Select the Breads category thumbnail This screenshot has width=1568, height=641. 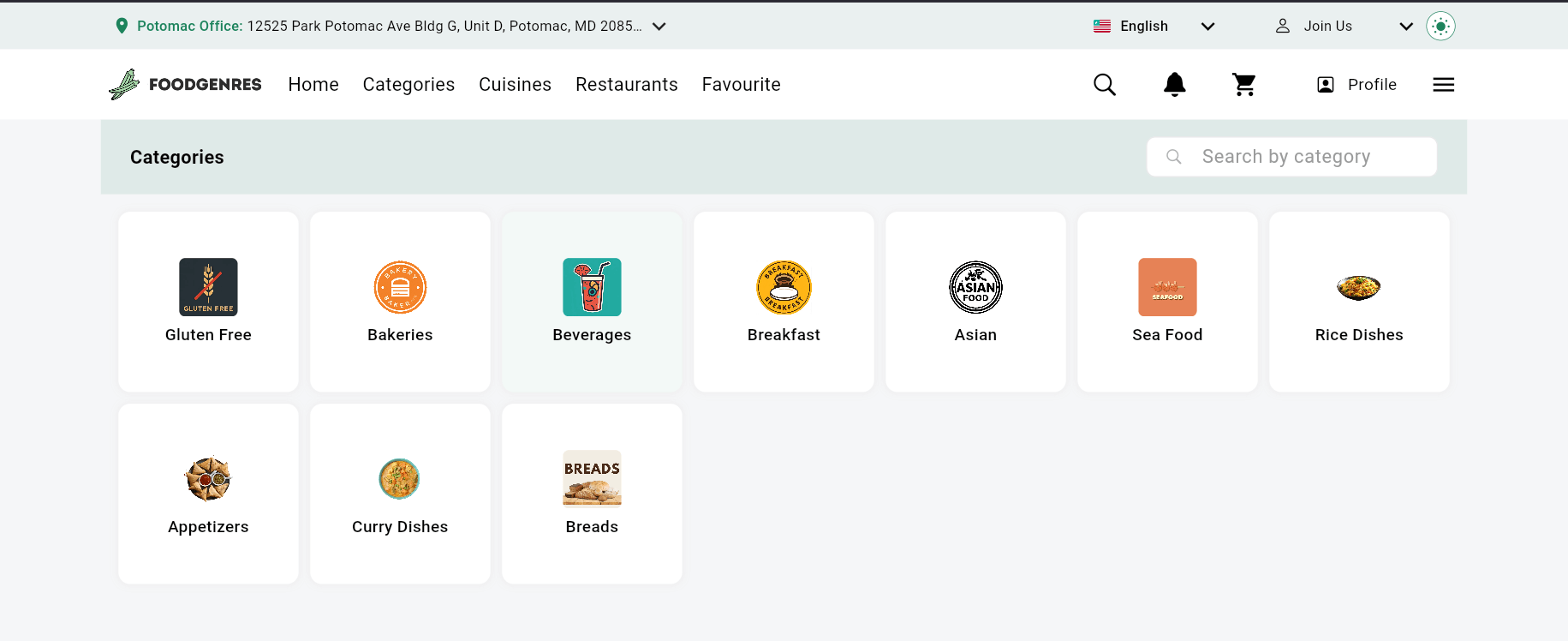tap(592, 478)
